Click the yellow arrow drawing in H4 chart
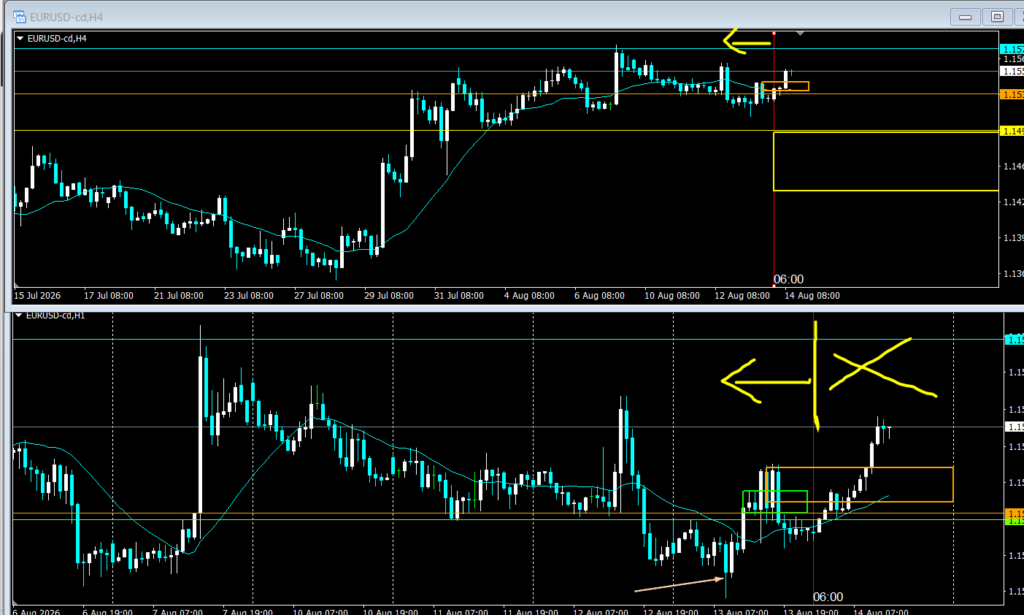 747,41
